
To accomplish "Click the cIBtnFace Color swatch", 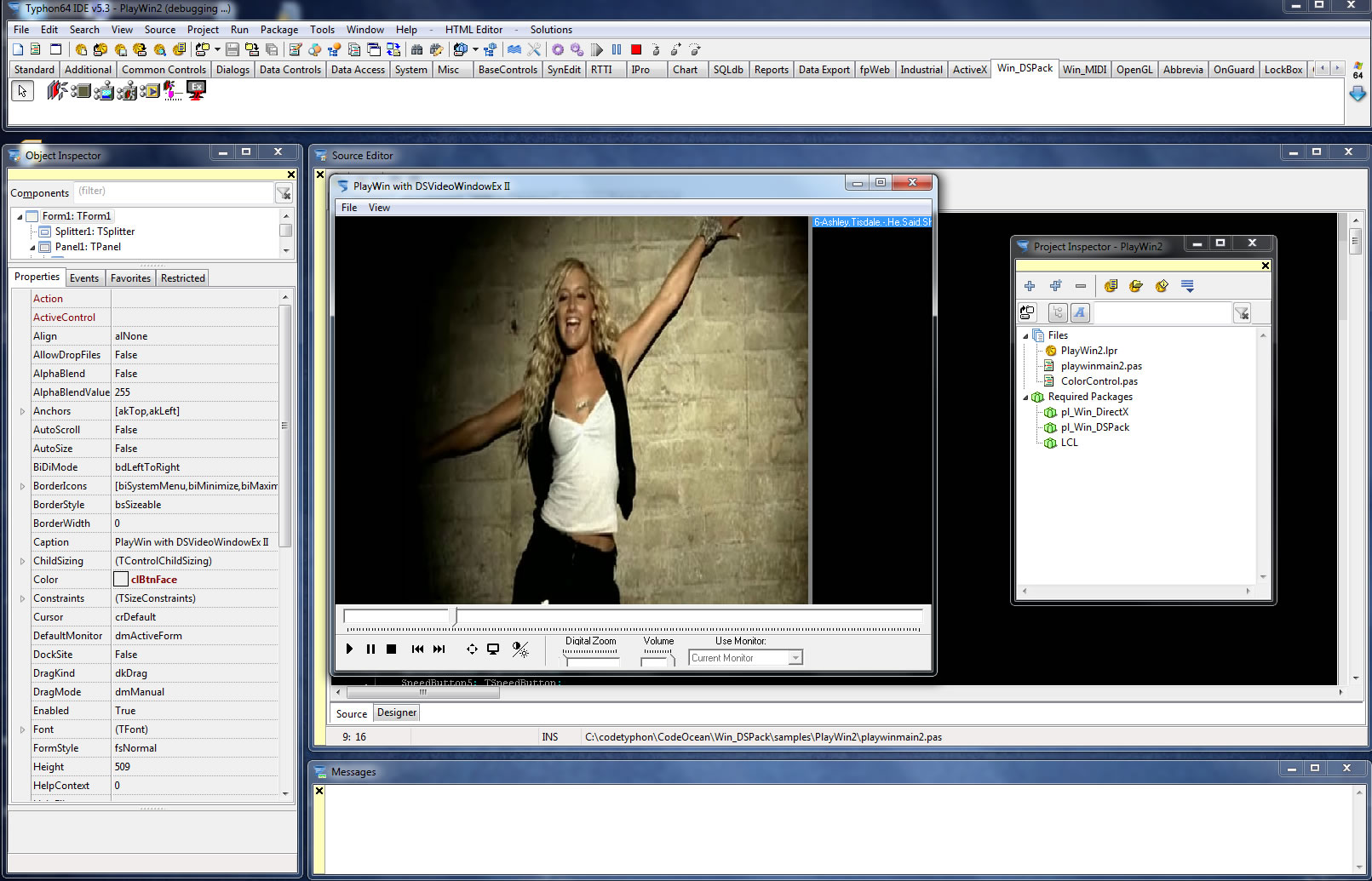I will click(x=121, y=580).
